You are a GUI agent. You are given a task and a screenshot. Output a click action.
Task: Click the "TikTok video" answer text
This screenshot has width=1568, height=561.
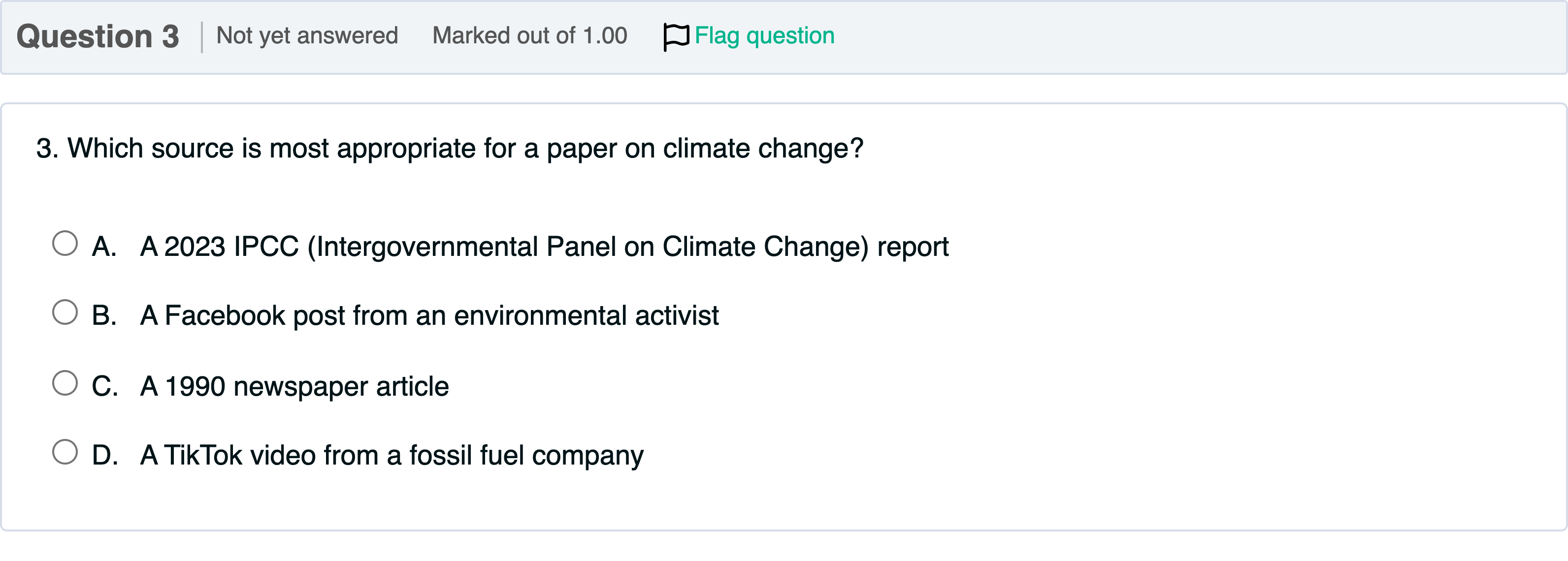(x=392, y=456)
